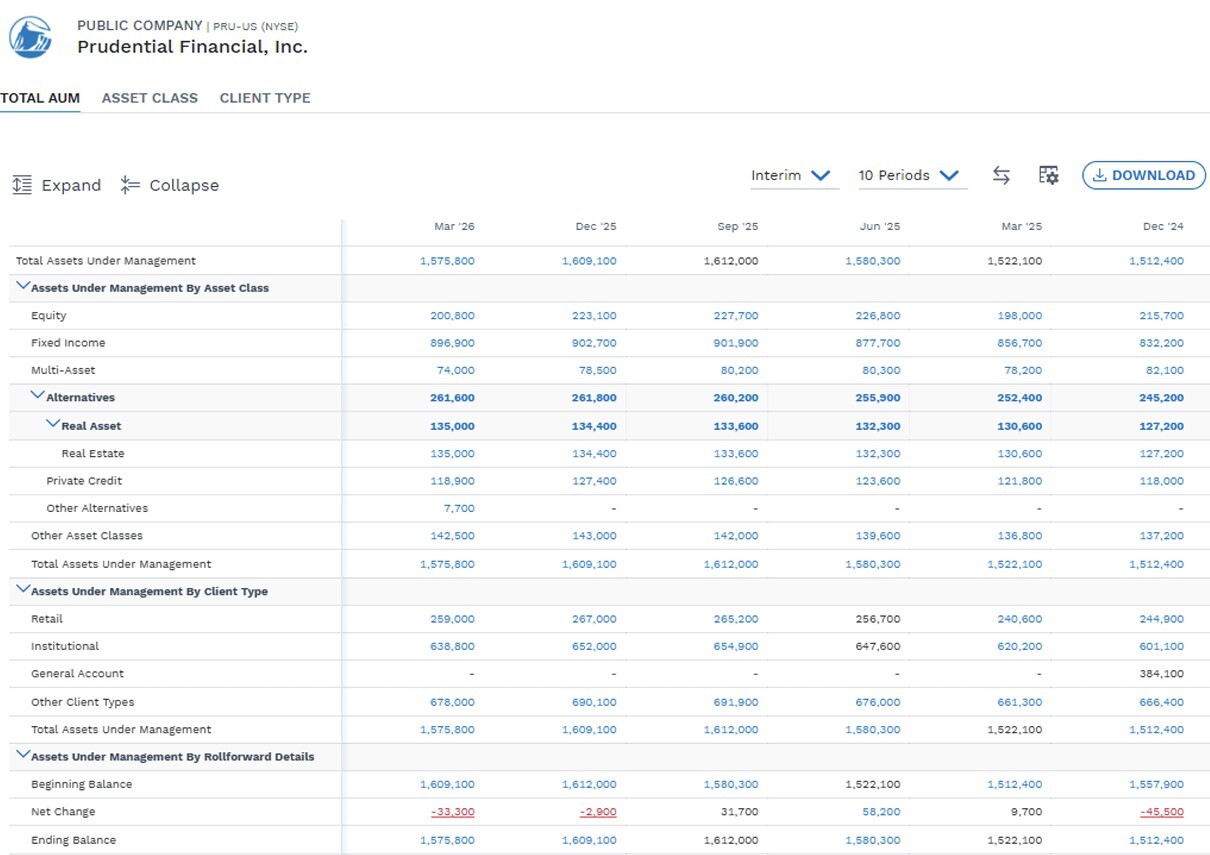
Task: Click the Dec '24 column header
Action: point(1163,227)
